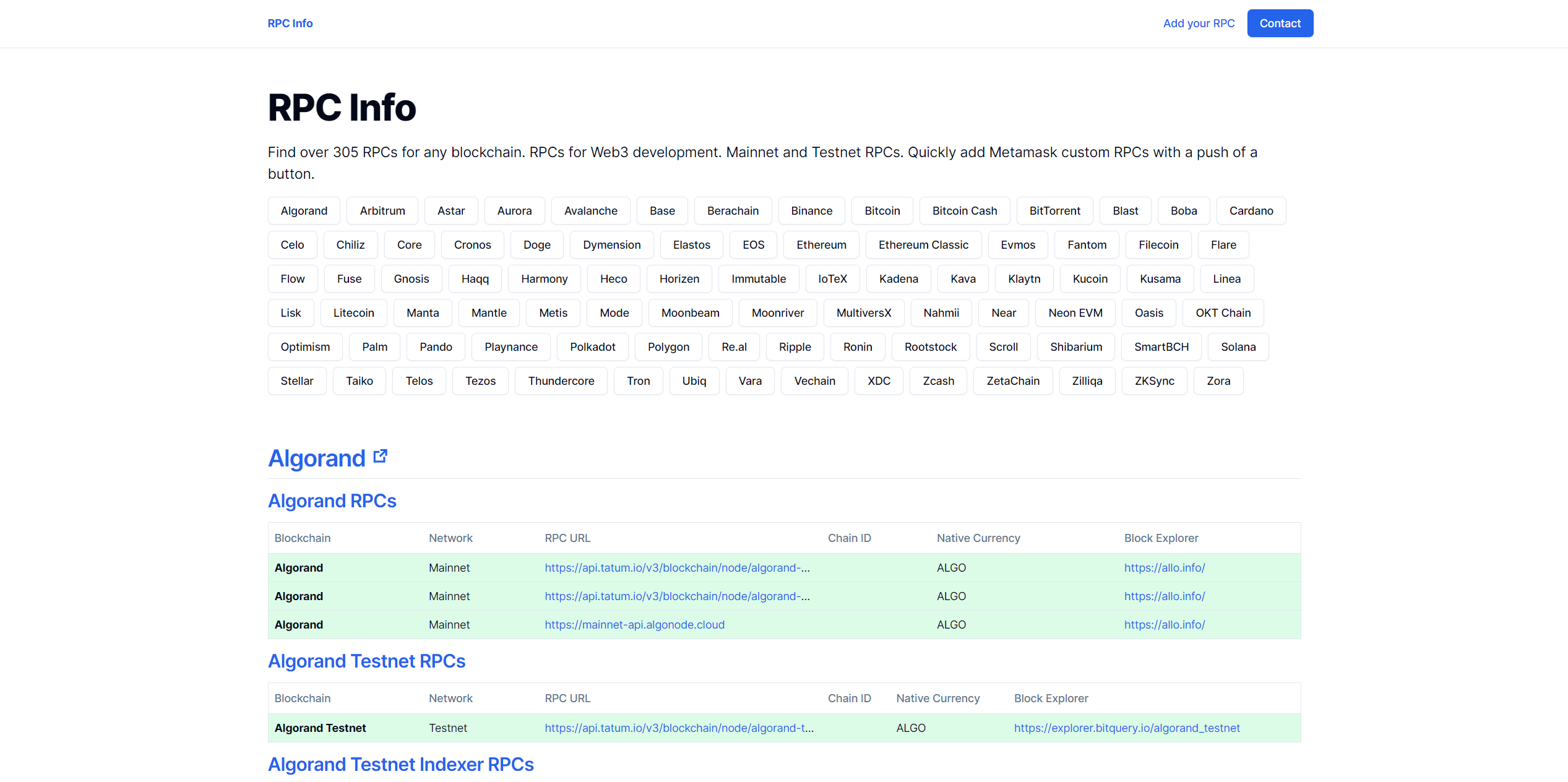Click the external link icon beside Algorand

tap(380, 457)
